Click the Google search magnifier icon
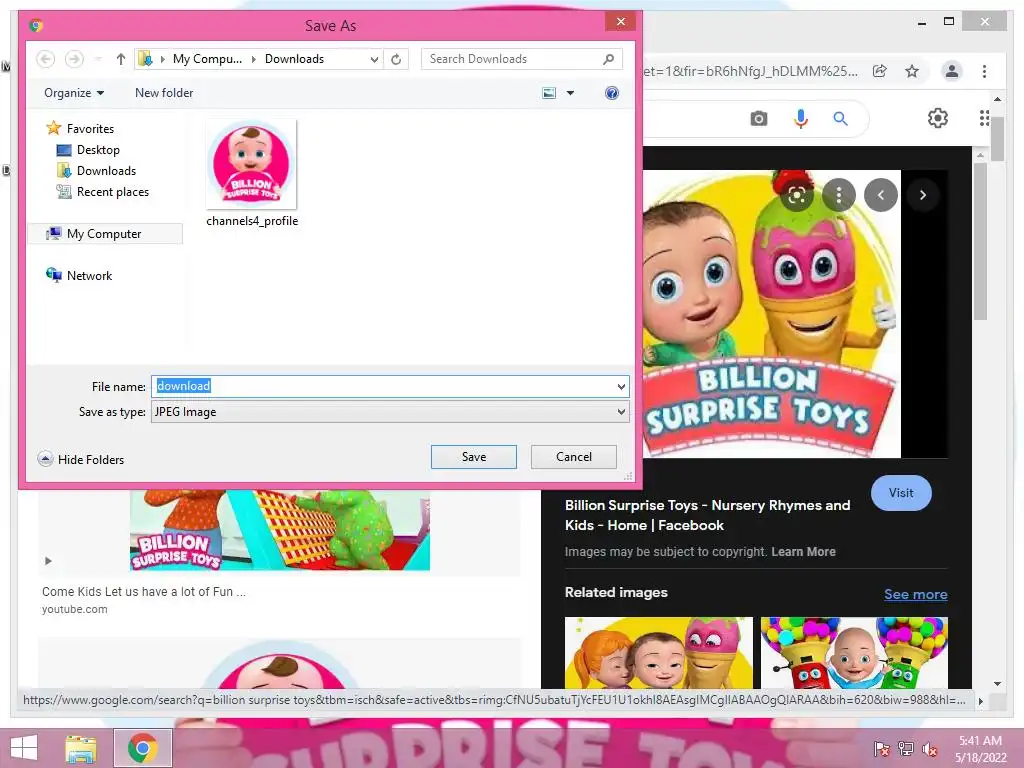1024x768 pixels. 840,118
